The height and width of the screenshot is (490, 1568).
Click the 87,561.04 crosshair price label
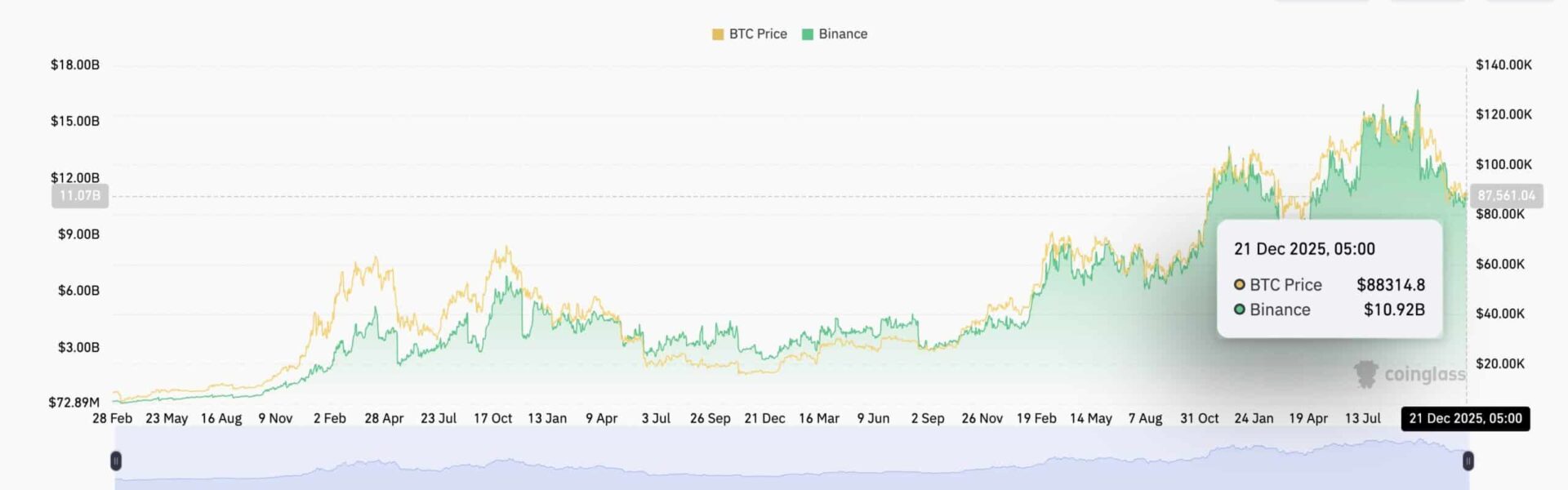(x=1506, y=196)
